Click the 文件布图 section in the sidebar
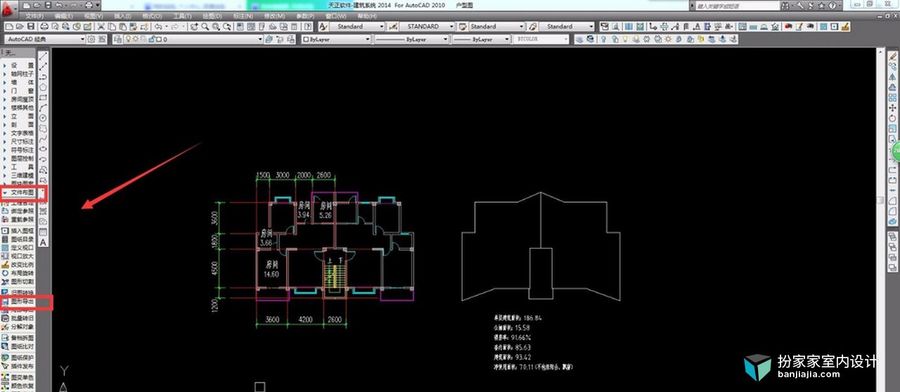Image resolution: width=900 pixels, height=392 pixels. [x=23, y=193]
